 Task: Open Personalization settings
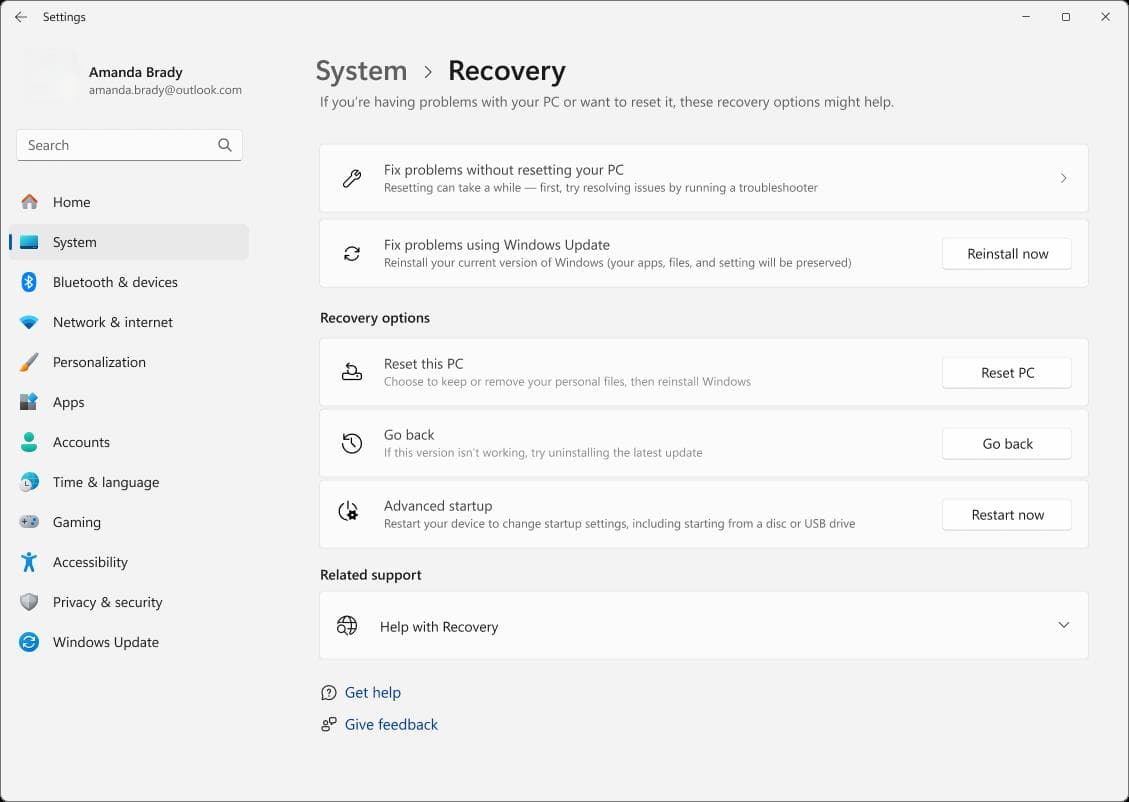tap(129, 362)
